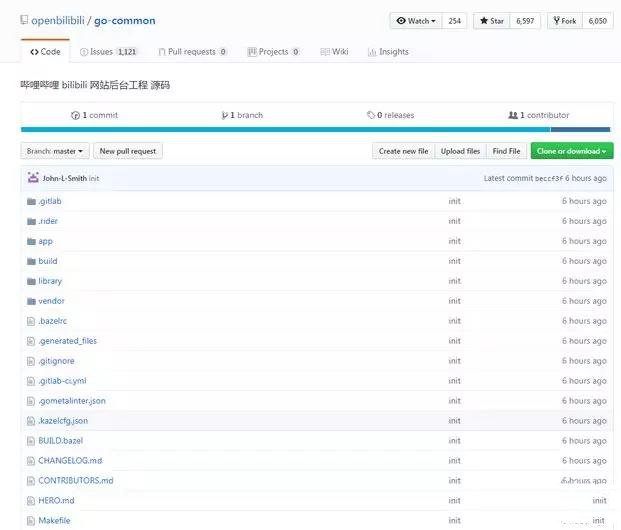View the 254 watchers count
This screenshot has width=621, height=530.
(455, 21)
